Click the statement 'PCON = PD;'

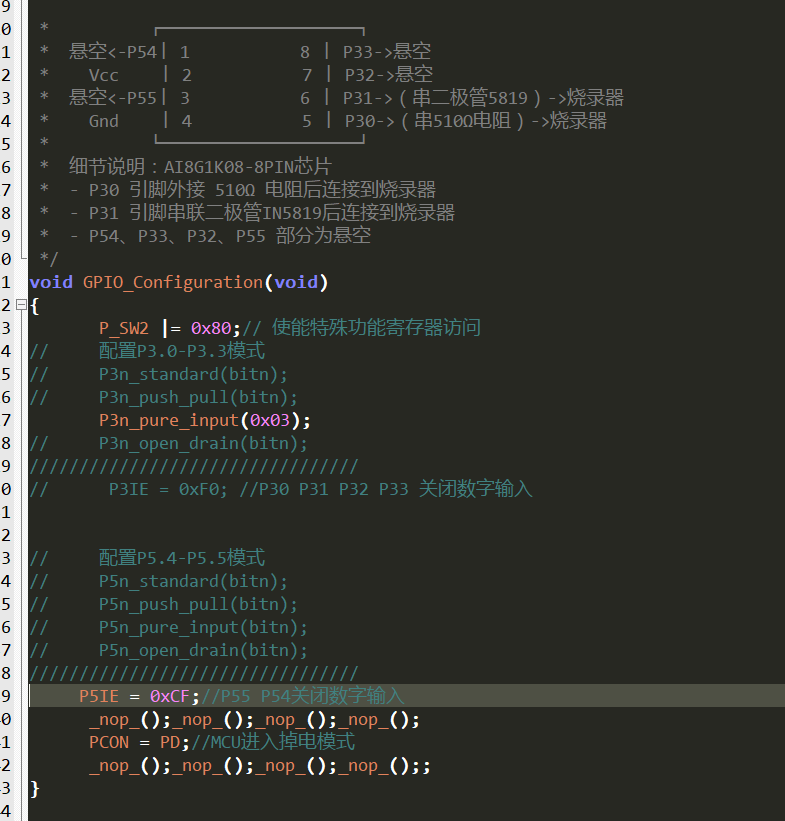[139, 742]
